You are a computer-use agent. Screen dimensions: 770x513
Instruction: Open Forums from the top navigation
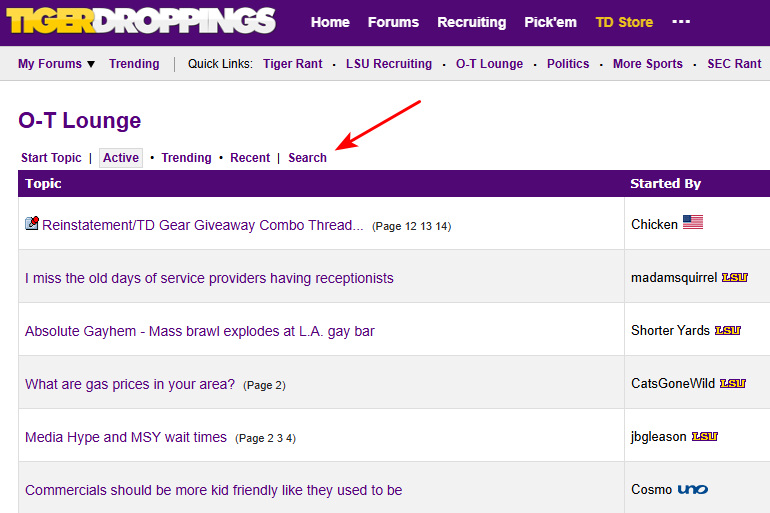click(393, 22)
